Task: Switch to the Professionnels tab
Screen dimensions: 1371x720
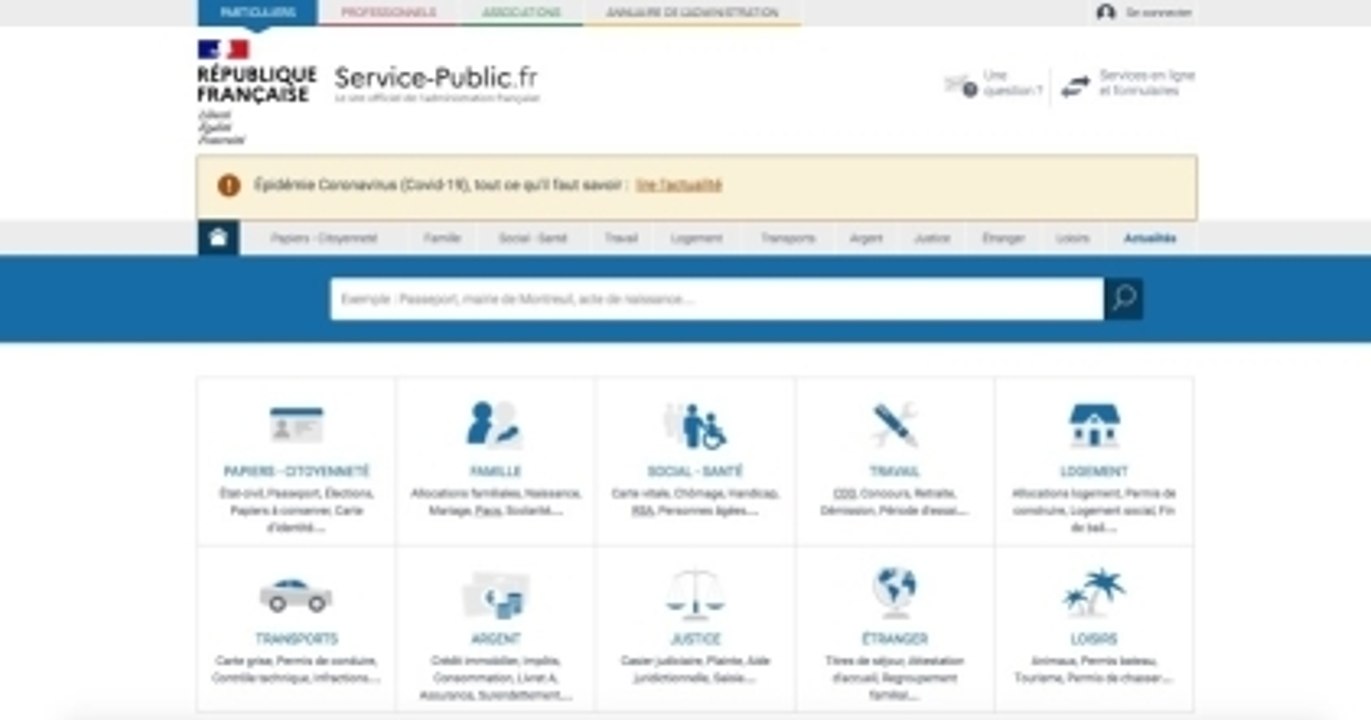Action: [x=388, y=13]
